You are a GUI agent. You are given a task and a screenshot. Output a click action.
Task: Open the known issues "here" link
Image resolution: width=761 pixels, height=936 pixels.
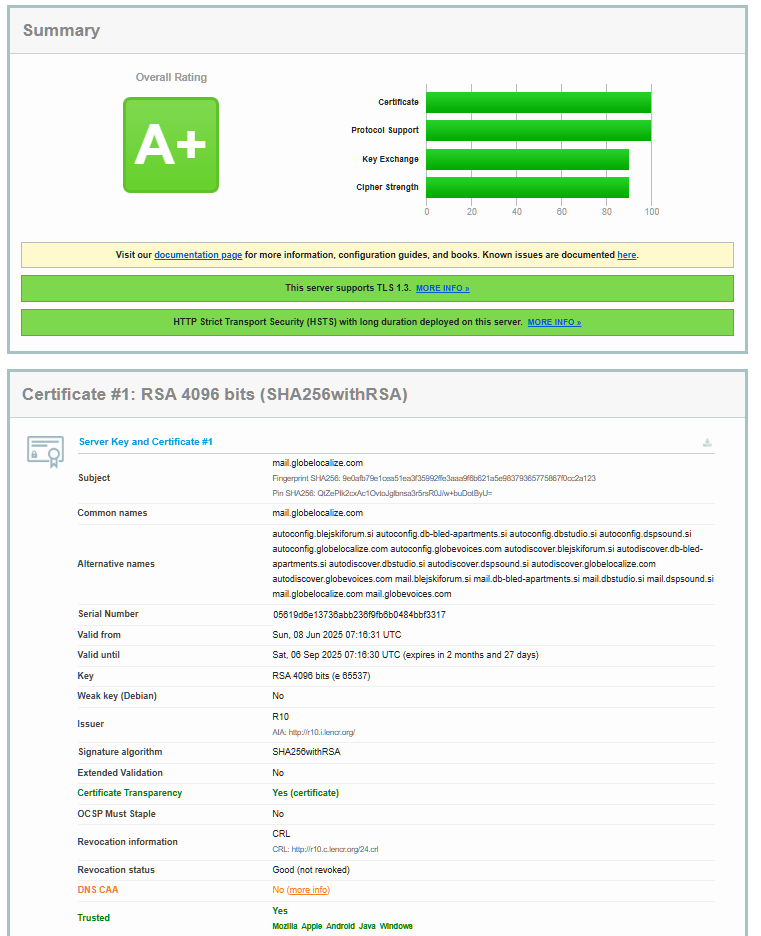[x=626, y=255]
